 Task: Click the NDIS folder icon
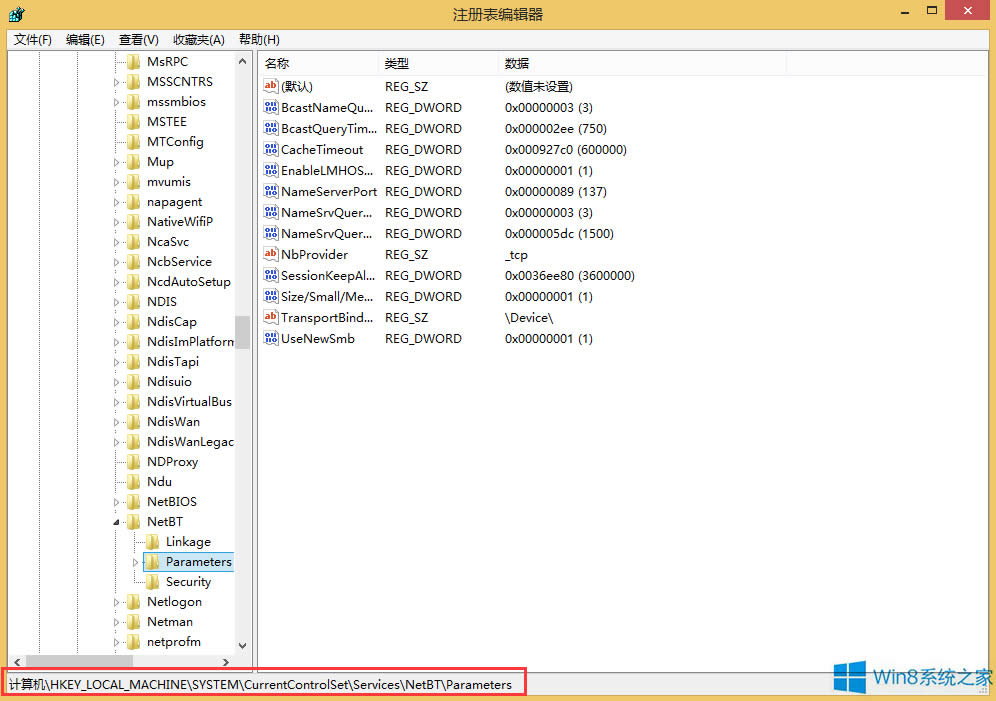133,301
